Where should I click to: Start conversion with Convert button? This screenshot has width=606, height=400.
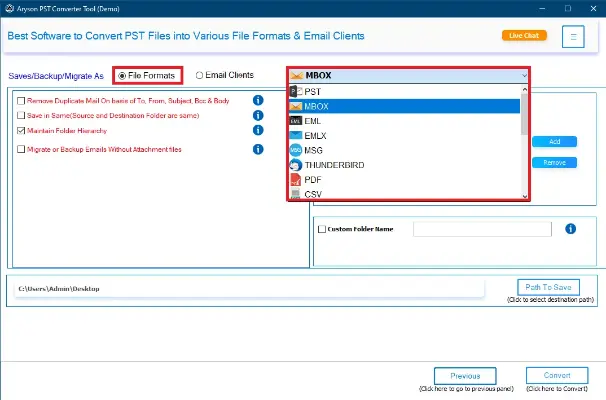coord(557,375)
